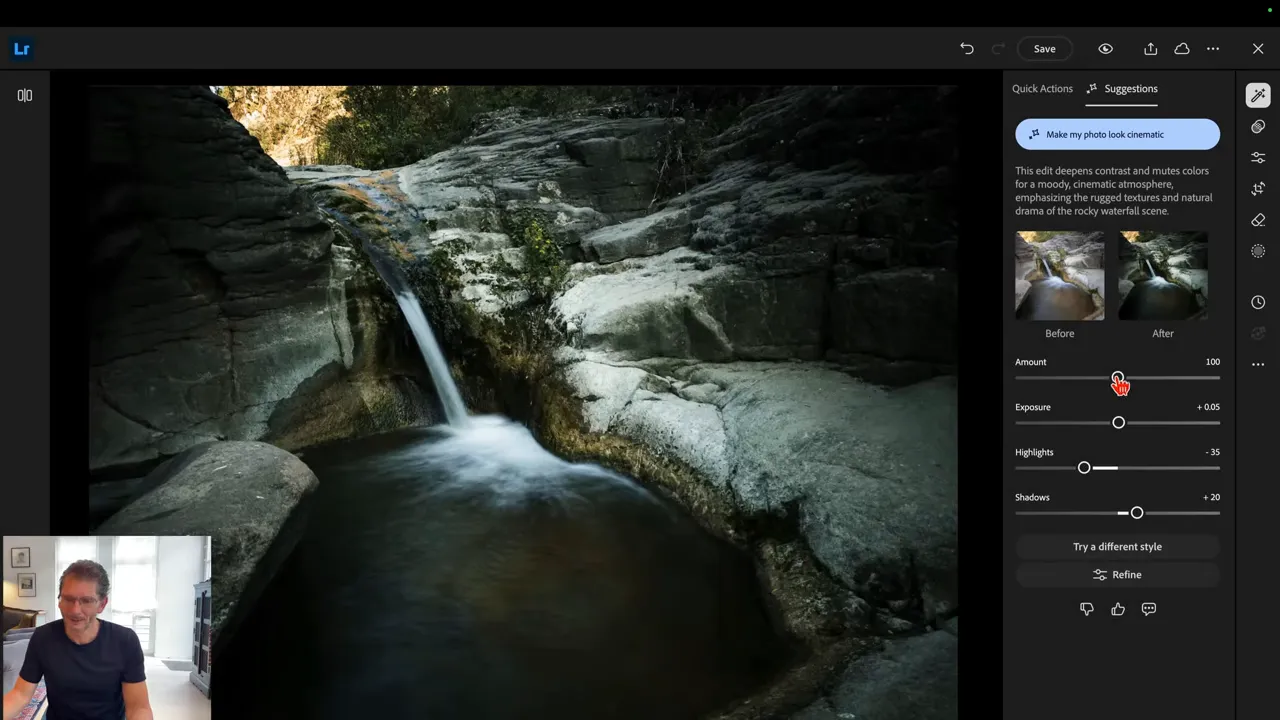Select the Crop and rotate tool

click(x=1258, y=188)
